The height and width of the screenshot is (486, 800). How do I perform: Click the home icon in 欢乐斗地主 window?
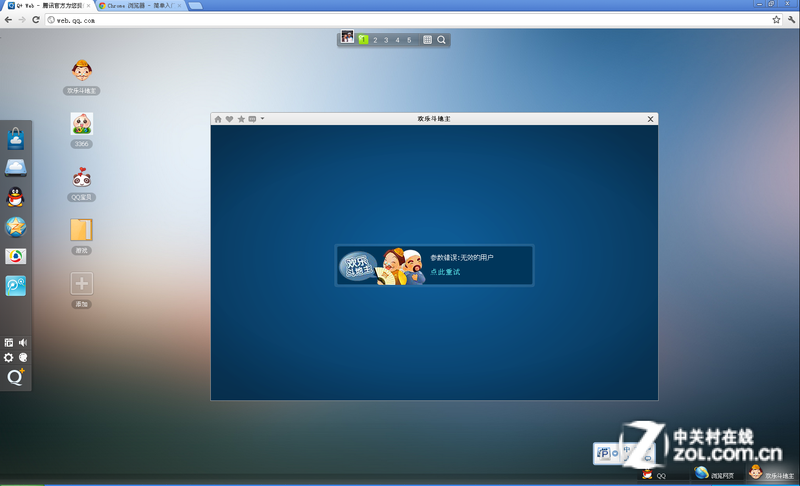(x=218, y=119)
